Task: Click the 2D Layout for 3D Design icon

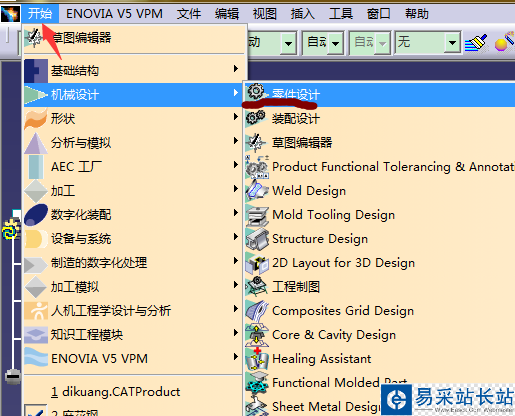Action: tap(257, 264)
